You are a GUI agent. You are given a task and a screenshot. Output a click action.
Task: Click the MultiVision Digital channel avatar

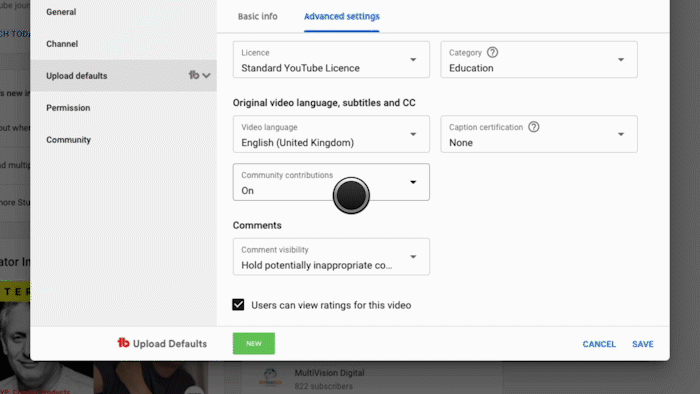(271, 377)
